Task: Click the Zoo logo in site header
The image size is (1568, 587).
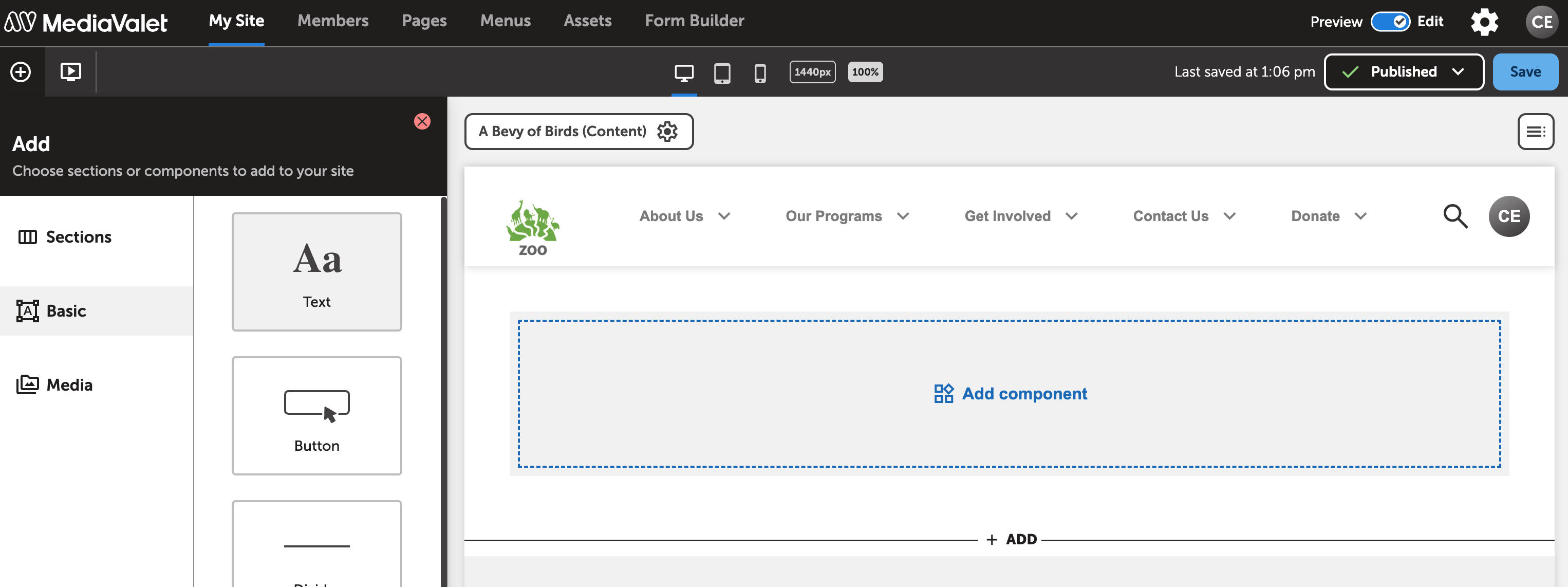Action: [533, 228]
